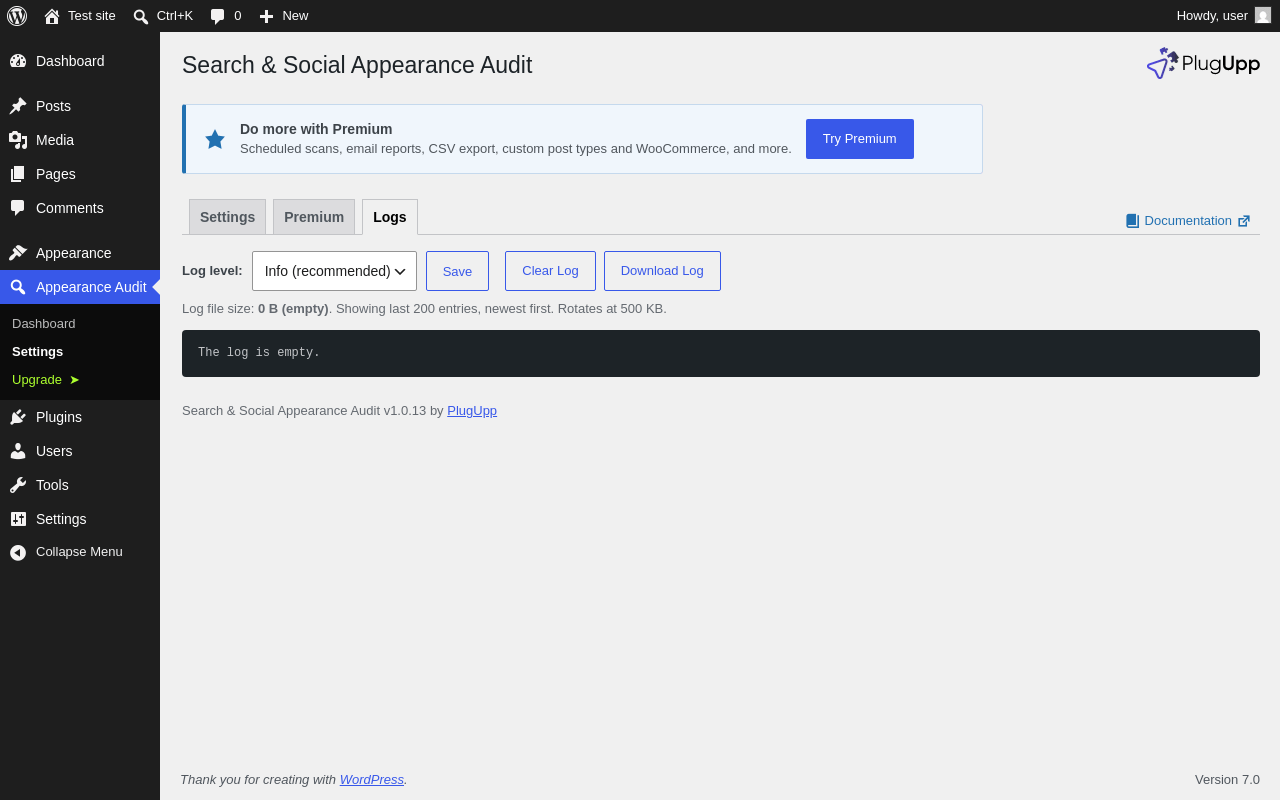The width and height of the screenshot is (1280, 800).
Task: Open Tools wrench icon
Action: click(18, 485)
